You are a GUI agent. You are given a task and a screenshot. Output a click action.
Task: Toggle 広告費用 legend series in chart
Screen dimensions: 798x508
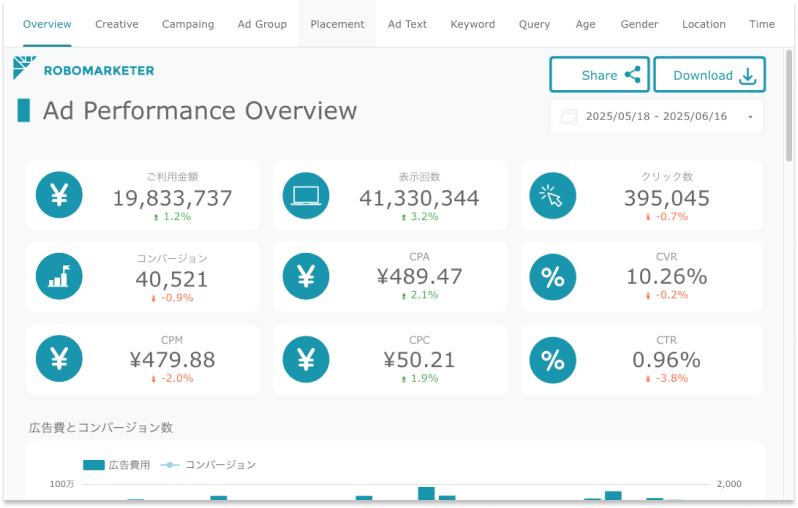[116, 465]
